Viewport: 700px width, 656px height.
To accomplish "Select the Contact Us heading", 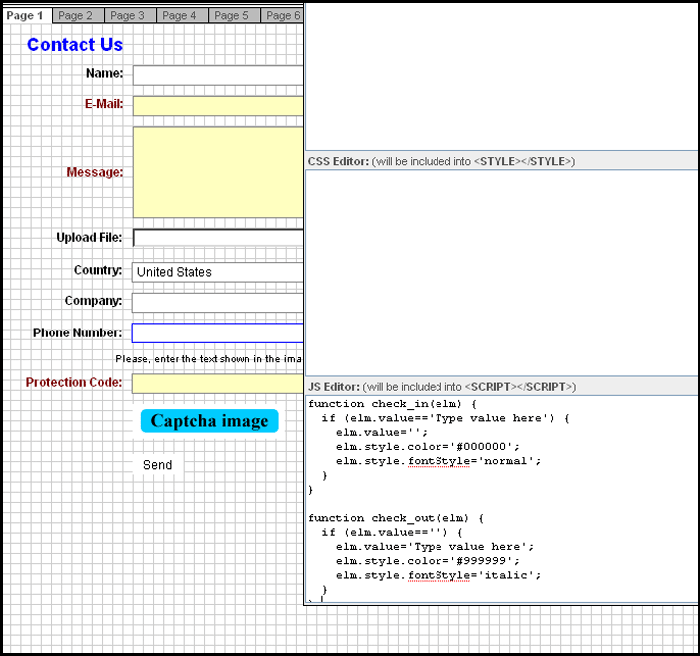I will pyautogui.click(x=75, y=45).
